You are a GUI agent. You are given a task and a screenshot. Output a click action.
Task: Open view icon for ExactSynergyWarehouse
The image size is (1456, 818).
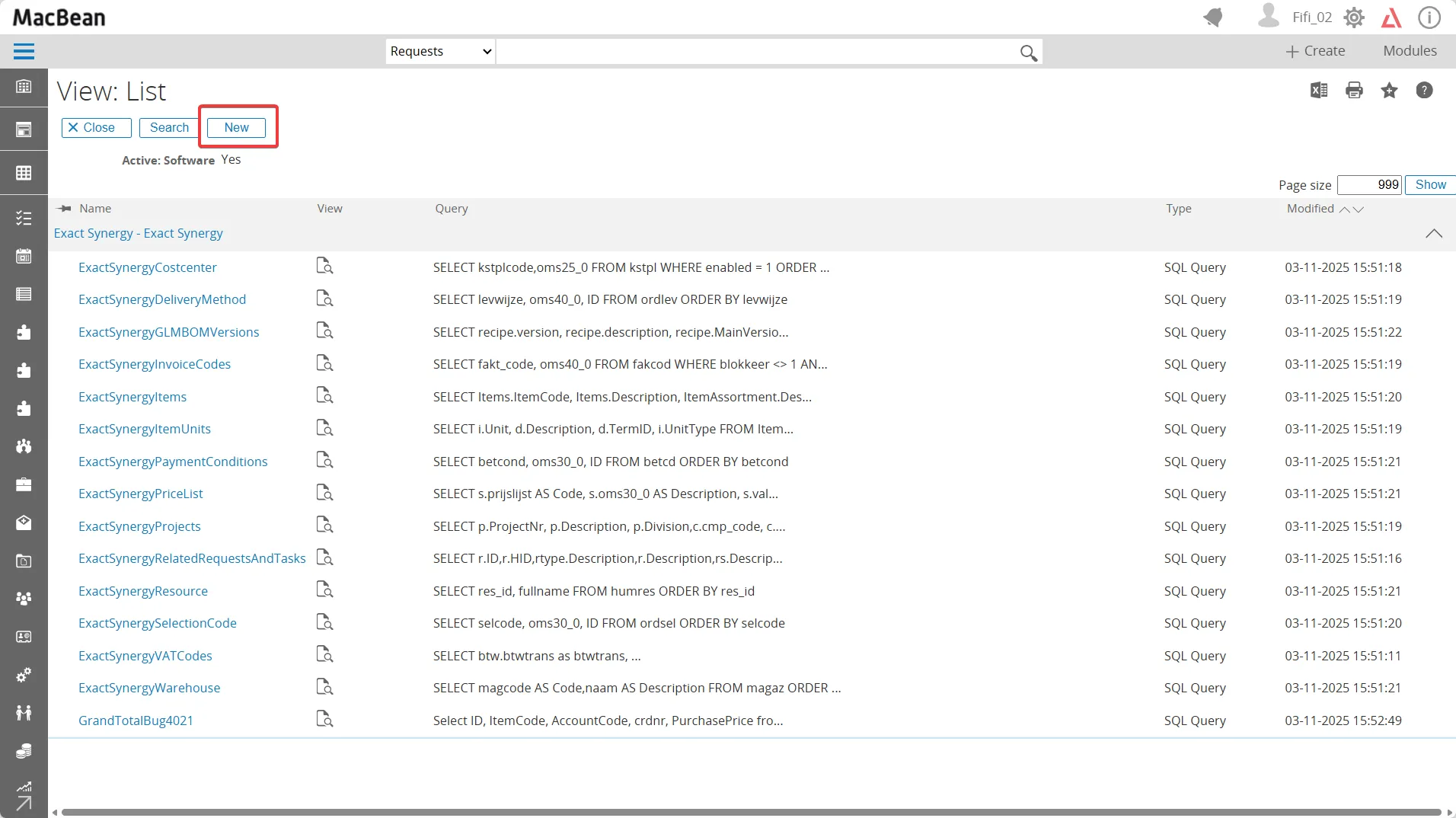(x=324, y=687)
